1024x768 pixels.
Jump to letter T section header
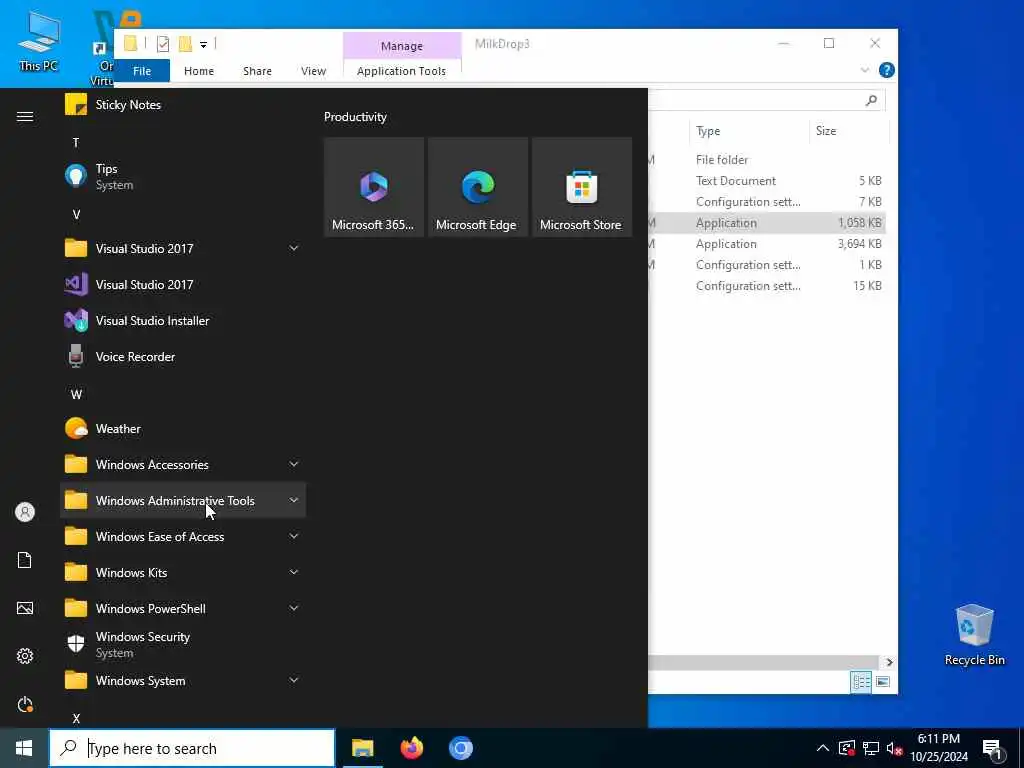point(76,142)
